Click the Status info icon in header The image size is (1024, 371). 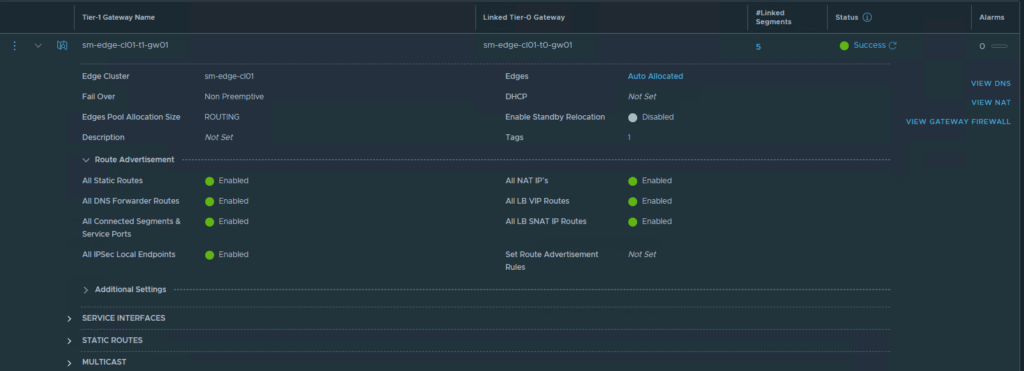(867, 18)
